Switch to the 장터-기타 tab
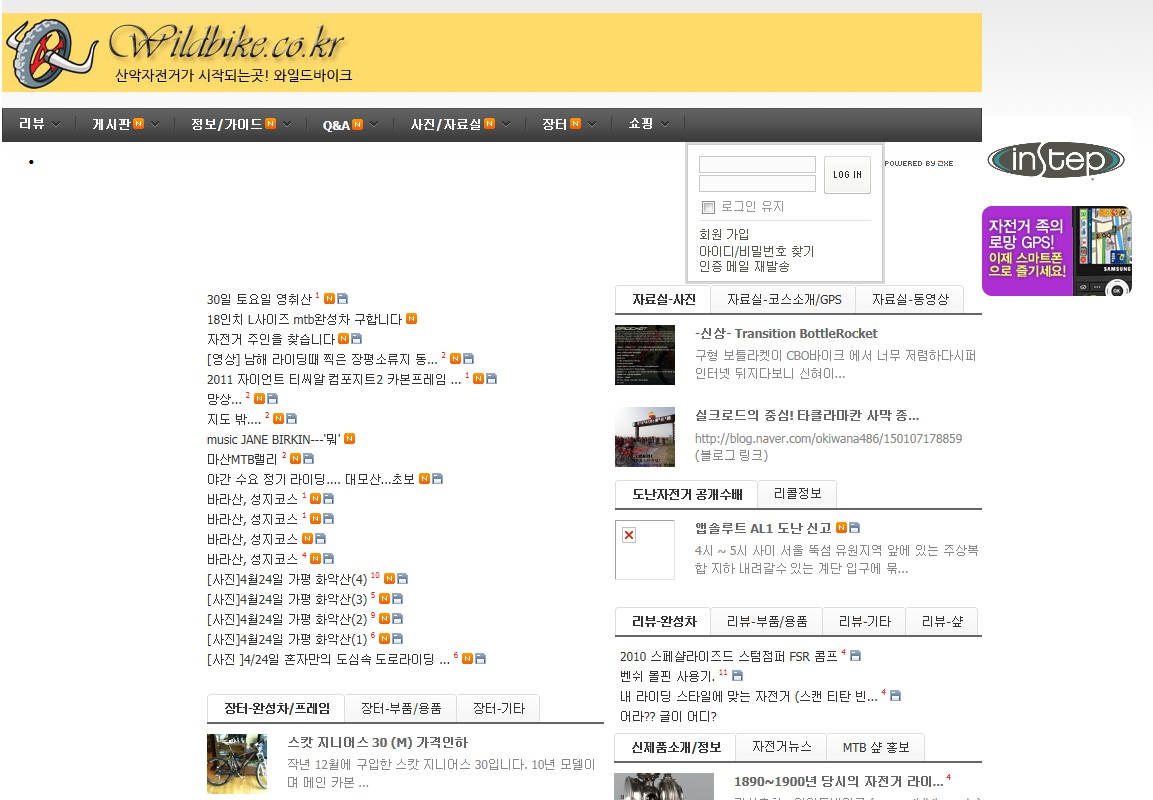The image size is (1153, 800). point(498,709)
